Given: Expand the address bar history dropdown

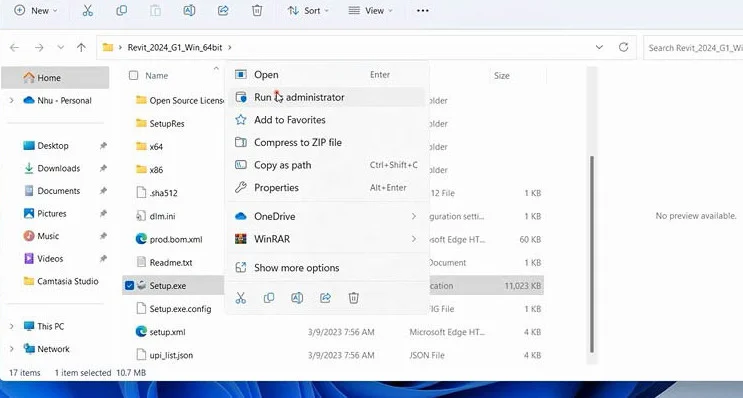Looking at the screenshot, I should pos(599,47).
